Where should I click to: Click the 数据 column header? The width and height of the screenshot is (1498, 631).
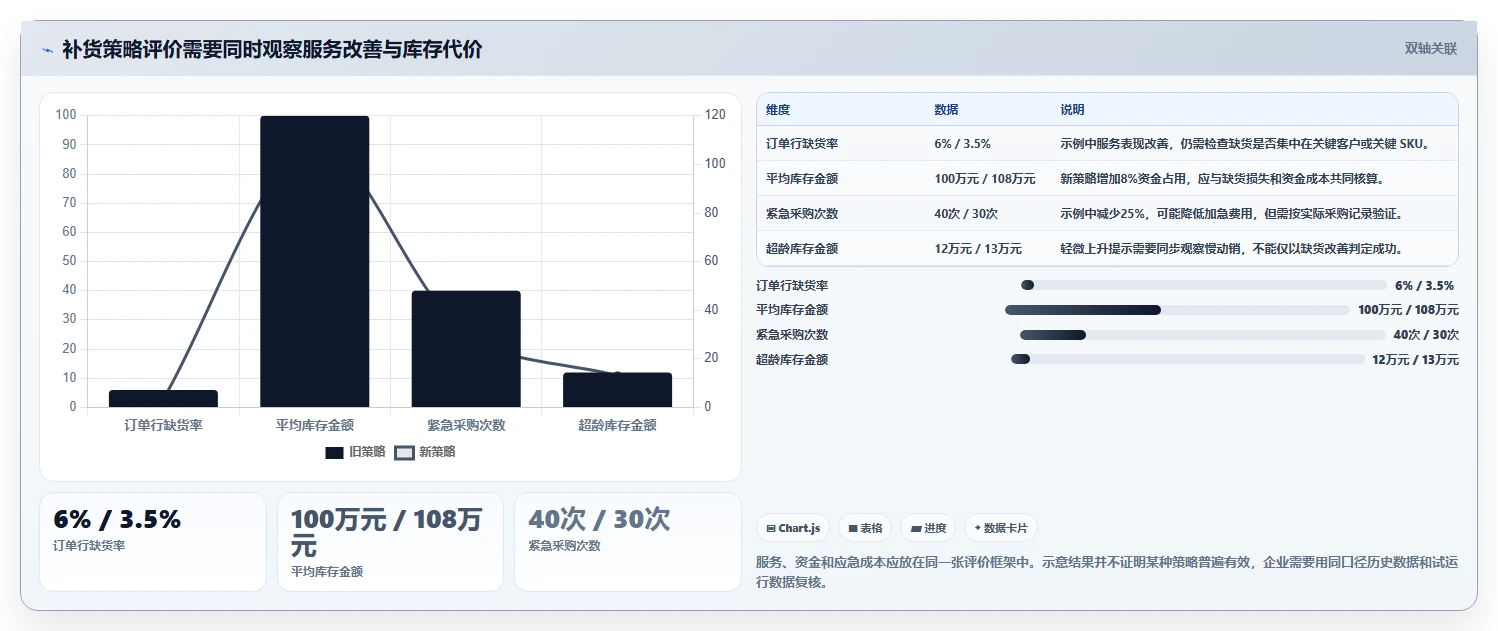coord(946,110)
